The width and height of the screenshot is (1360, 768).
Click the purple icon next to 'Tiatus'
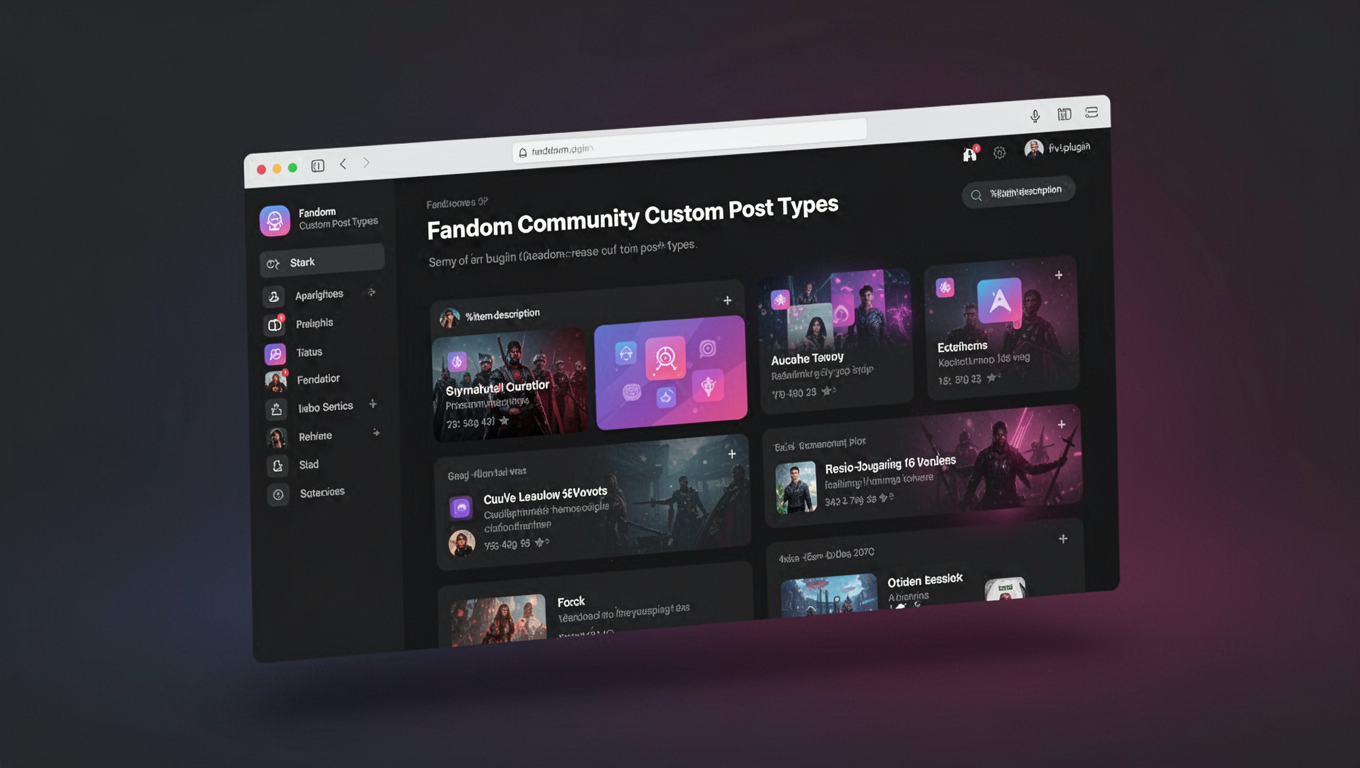point(275,354)
